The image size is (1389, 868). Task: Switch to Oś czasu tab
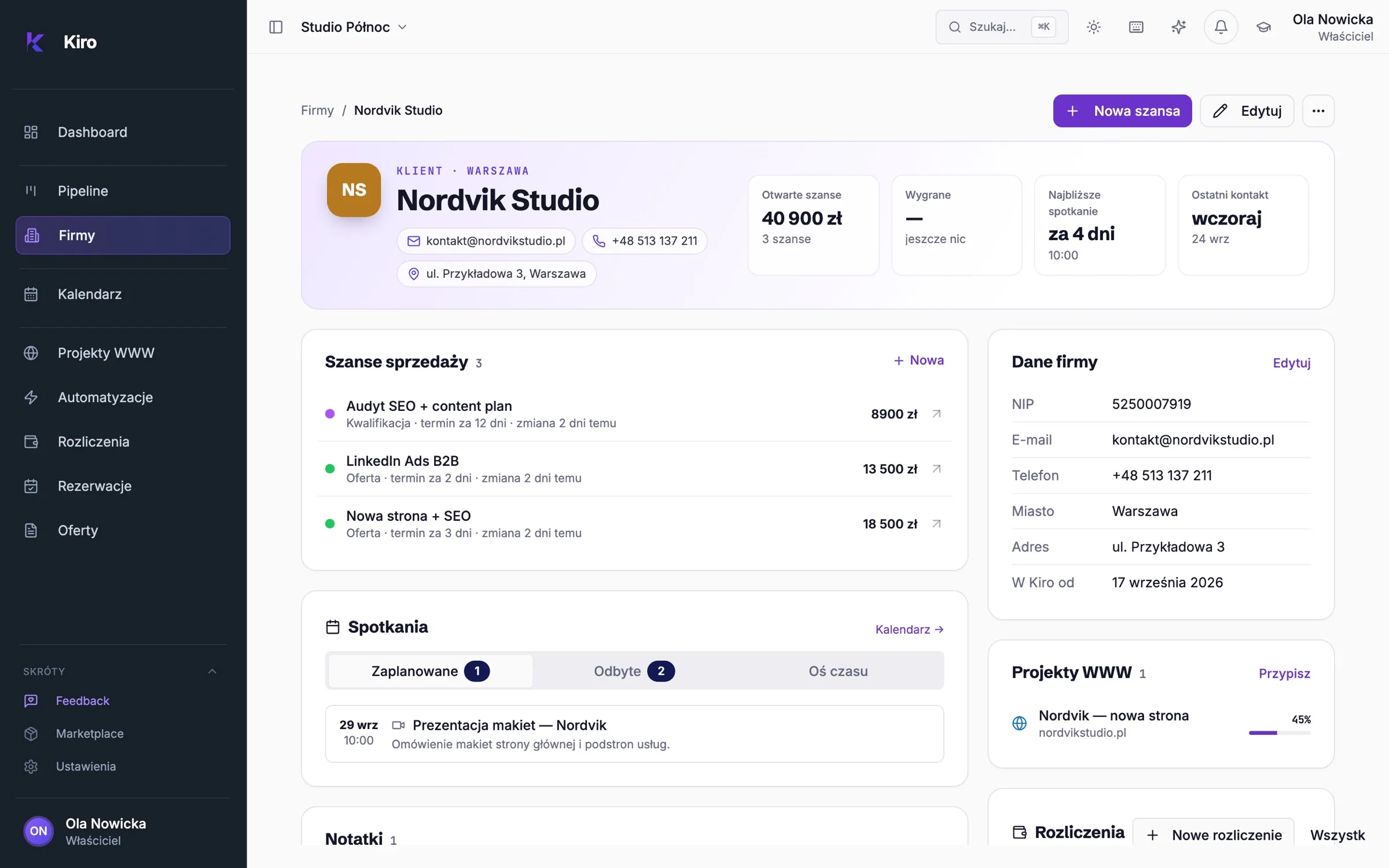838,671
